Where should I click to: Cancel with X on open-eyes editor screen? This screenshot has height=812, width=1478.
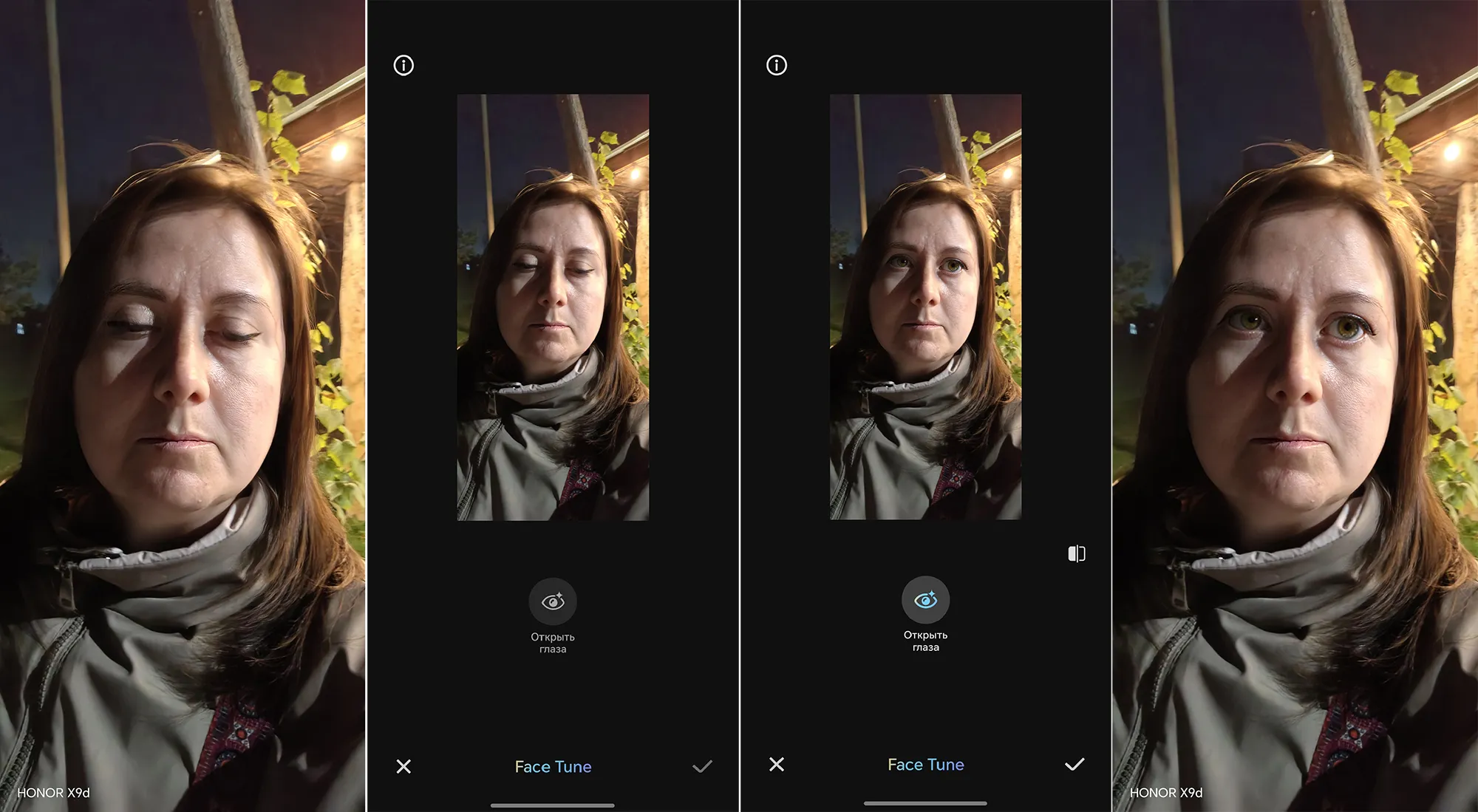point(777,764)
